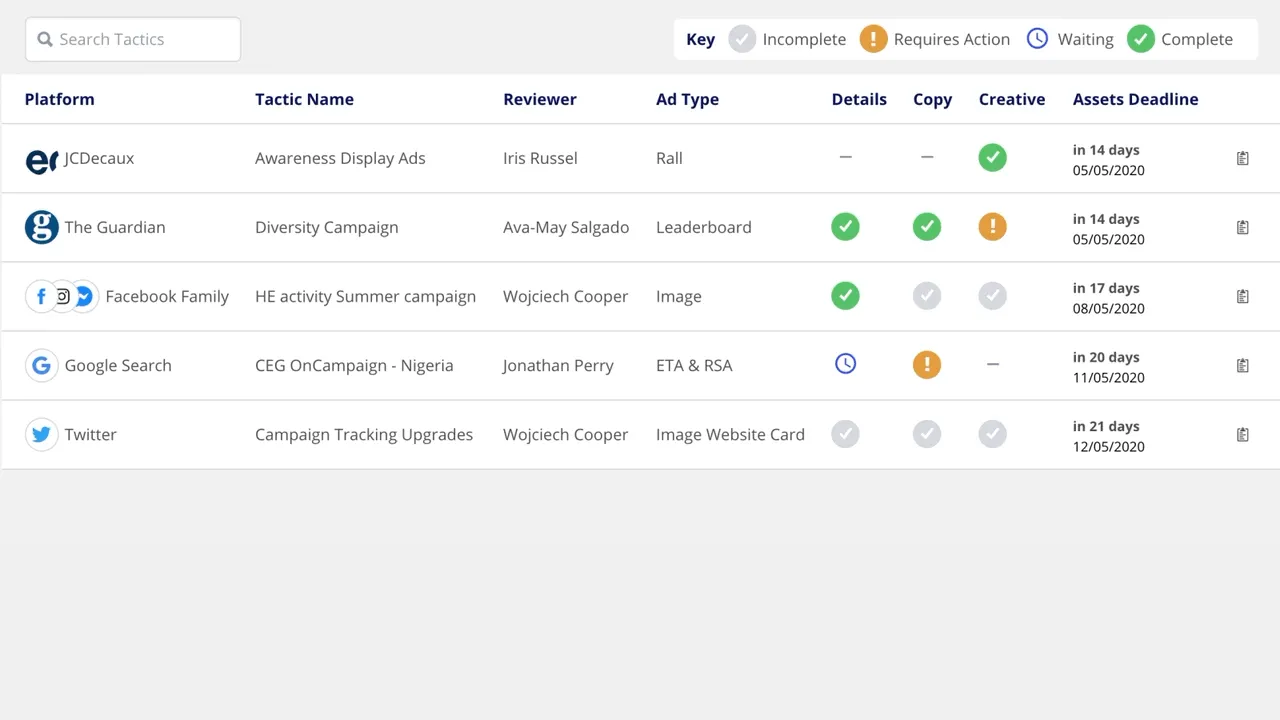The height and width of the screenshot is (720, 1280).
Task: Click the Reviewer column header
Action: (x=540, y=99)
